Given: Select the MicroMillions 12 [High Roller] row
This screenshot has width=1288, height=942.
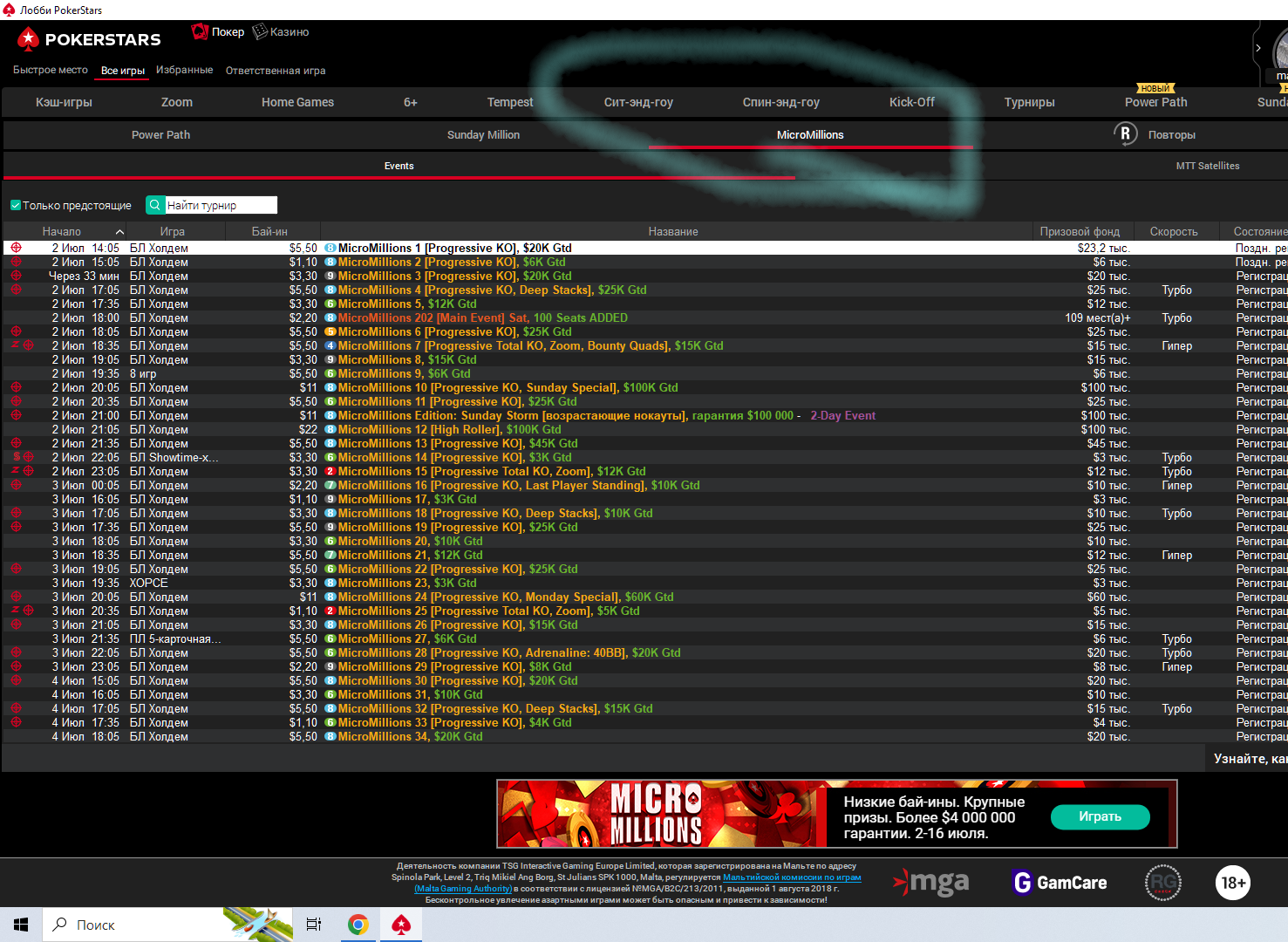Looking at the screenshot, I should (645, 429).
